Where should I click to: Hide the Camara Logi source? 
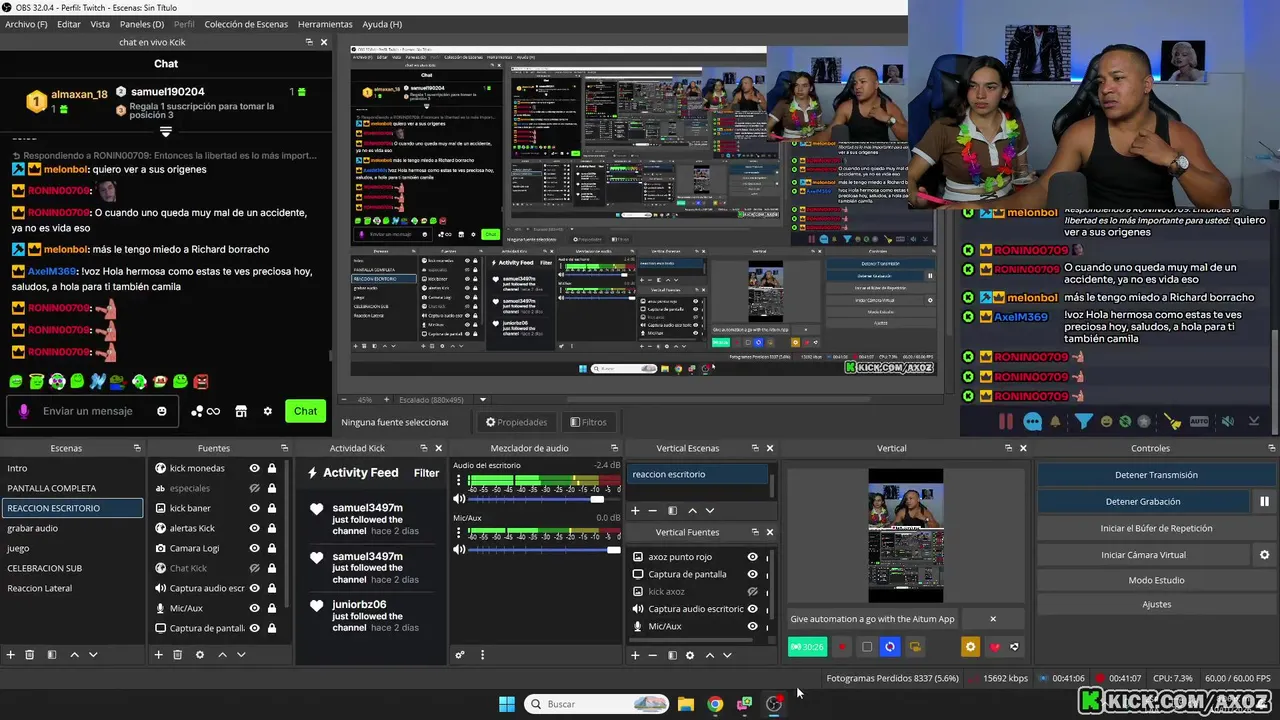pyautogui.click(x=254, y=548)
